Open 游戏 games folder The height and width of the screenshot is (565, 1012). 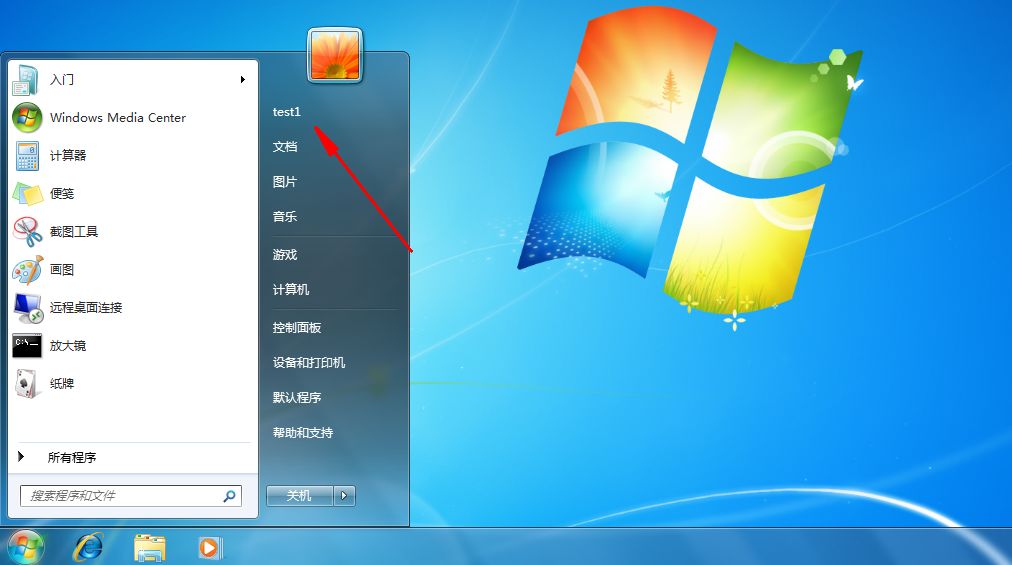[285, 255]
